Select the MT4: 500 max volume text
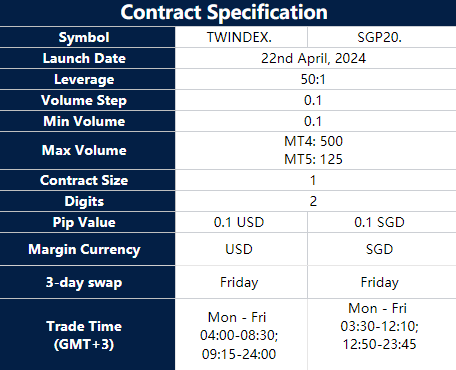 point(313,141)
